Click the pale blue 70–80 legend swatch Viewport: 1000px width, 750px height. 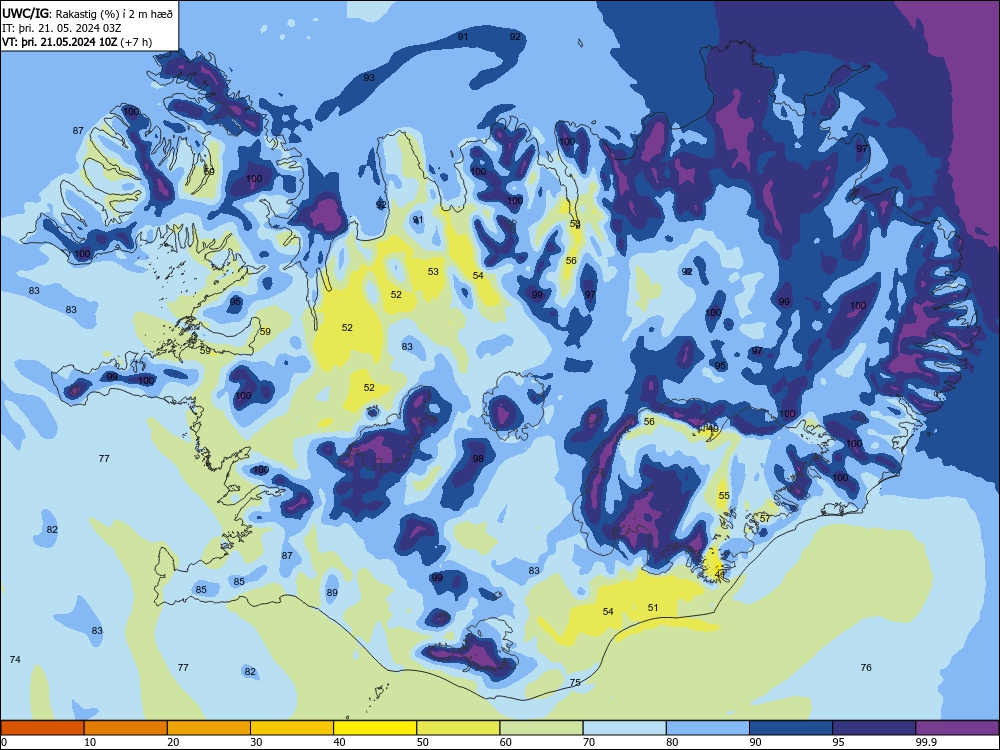pyautogui.click(x=624, y=728)
